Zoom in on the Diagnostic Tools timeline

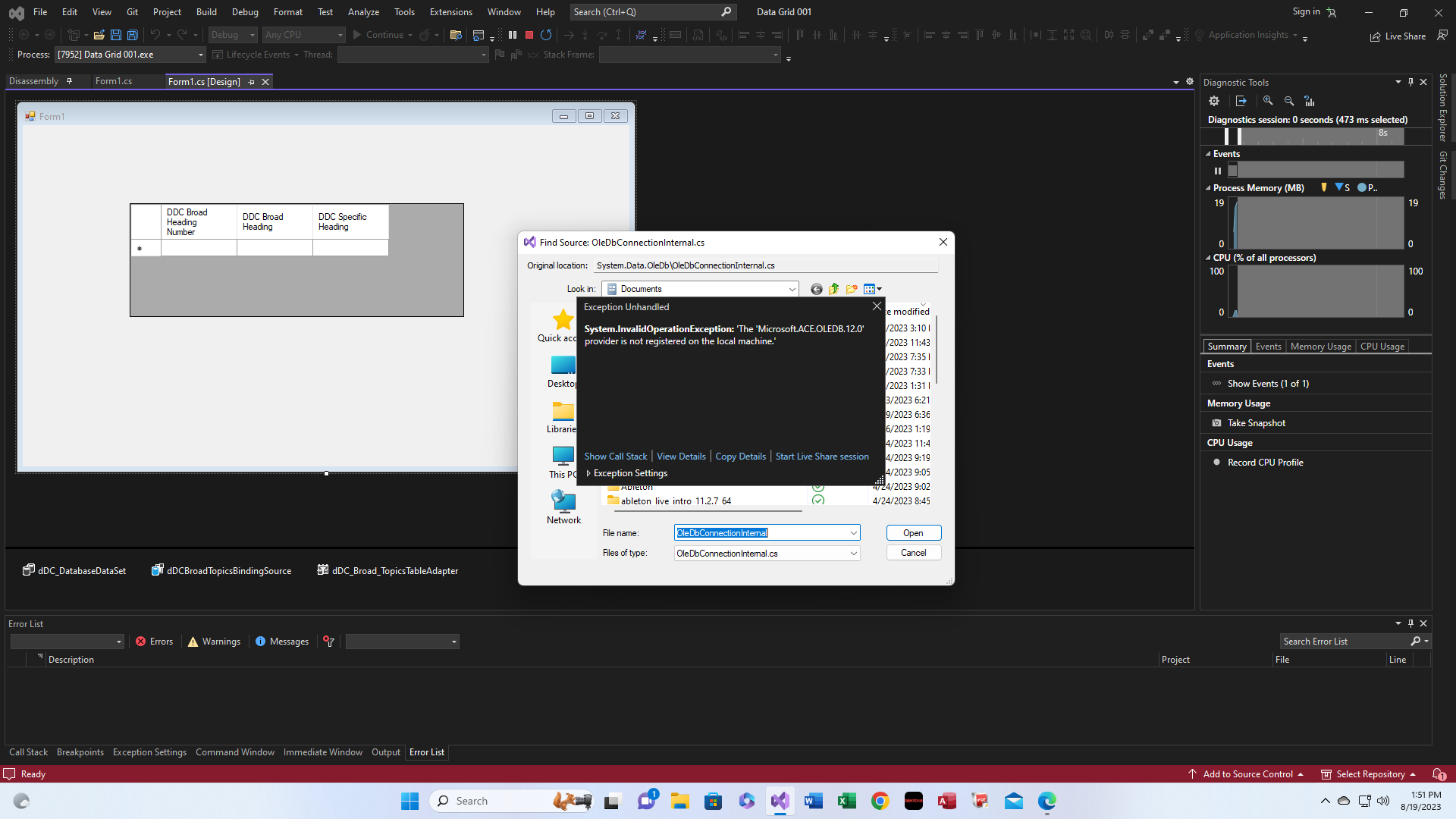click(1268, 100)
